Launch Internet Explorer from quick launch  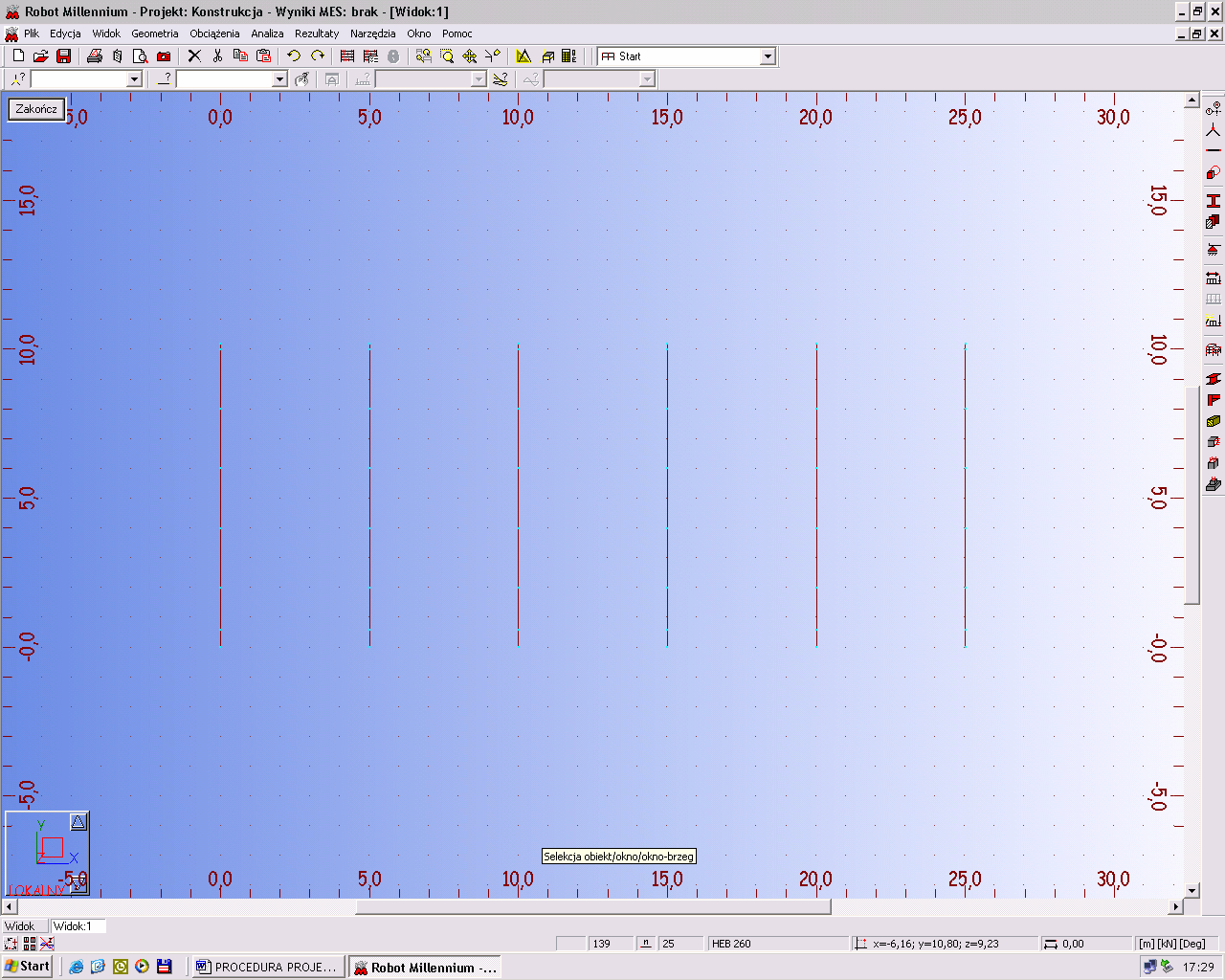(76, 967)
